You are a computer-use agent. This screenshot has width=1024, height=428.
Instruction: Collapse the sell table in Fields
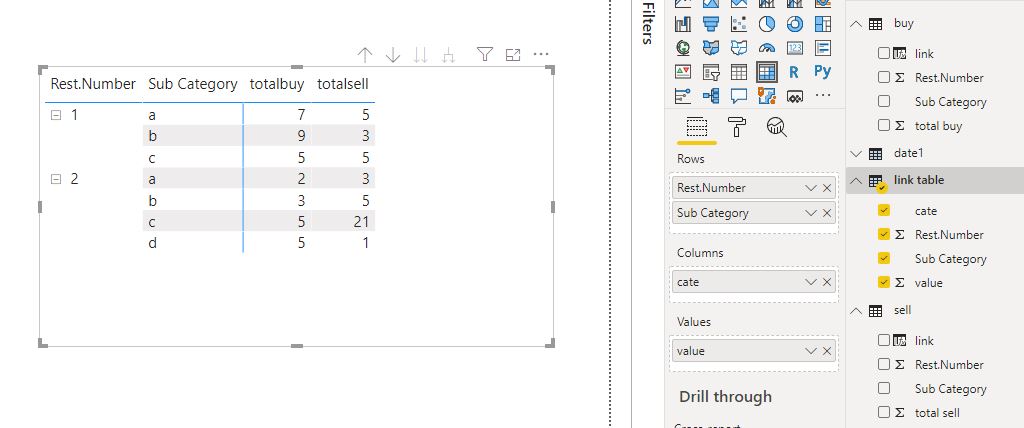coord(856,311)
